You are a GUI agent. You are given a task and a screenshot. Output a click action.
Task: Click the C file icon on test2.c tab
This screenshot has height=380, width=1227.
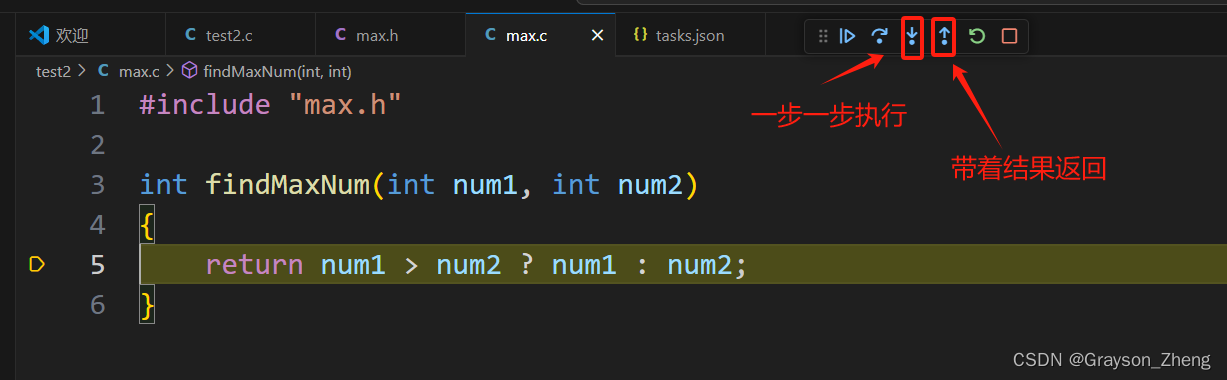pyautogui.click(x=190, y=35)
